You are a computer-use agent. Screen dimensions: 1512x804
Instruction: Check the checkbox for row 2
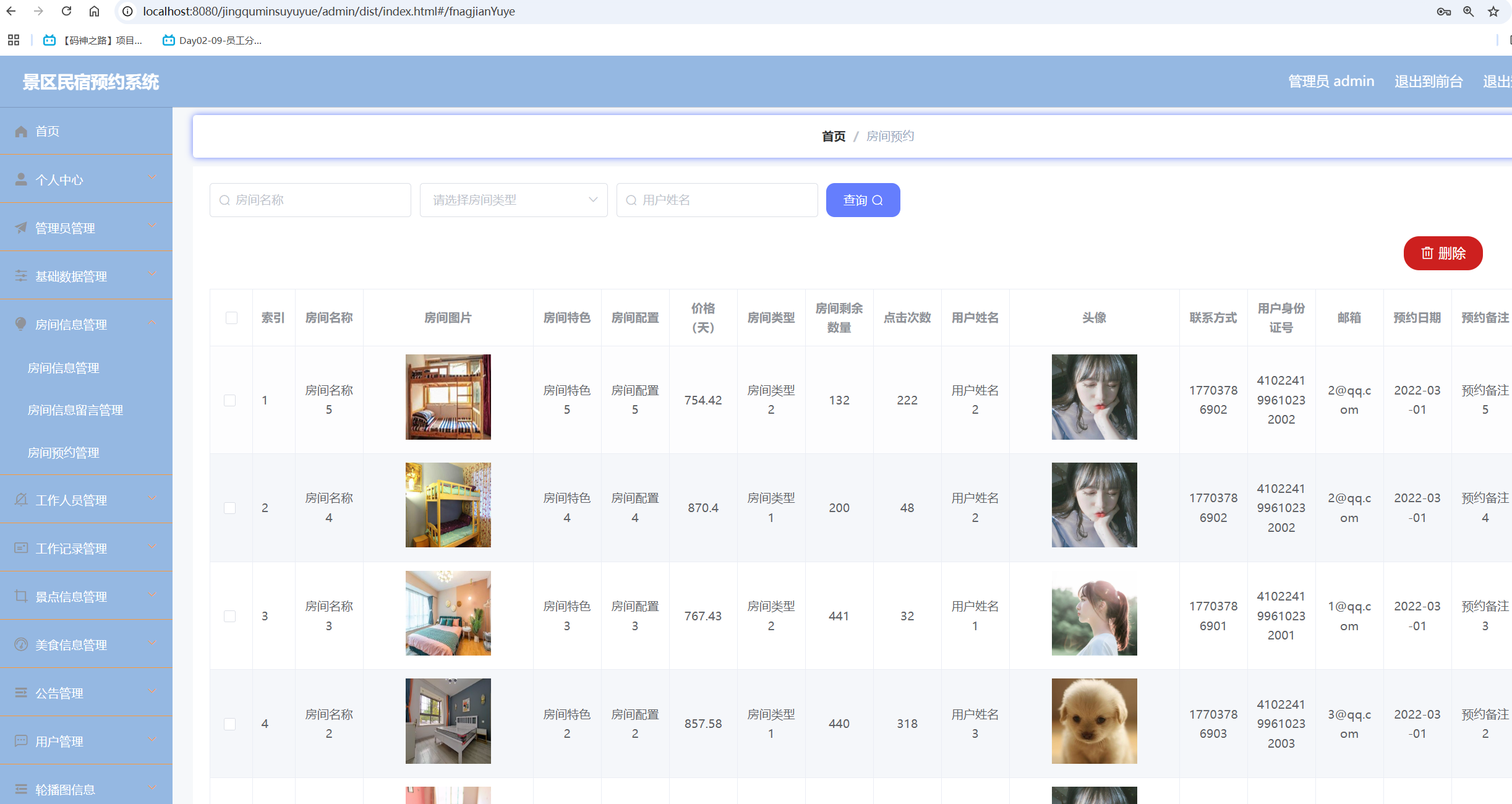point(229,508)
